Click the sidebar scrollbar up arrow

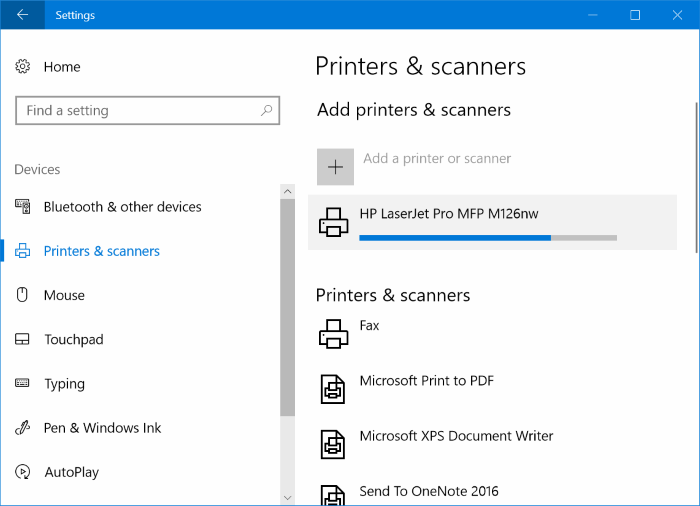coord(288,192)
